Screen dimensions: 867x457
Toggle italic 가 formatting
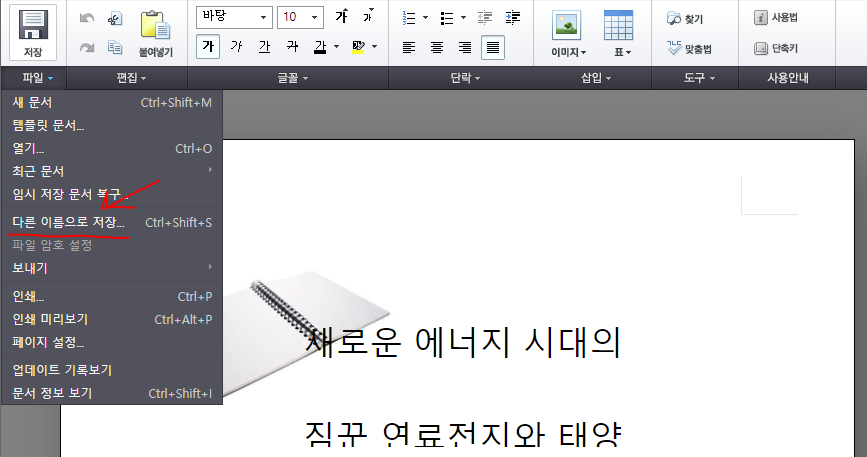click(237, 46)
